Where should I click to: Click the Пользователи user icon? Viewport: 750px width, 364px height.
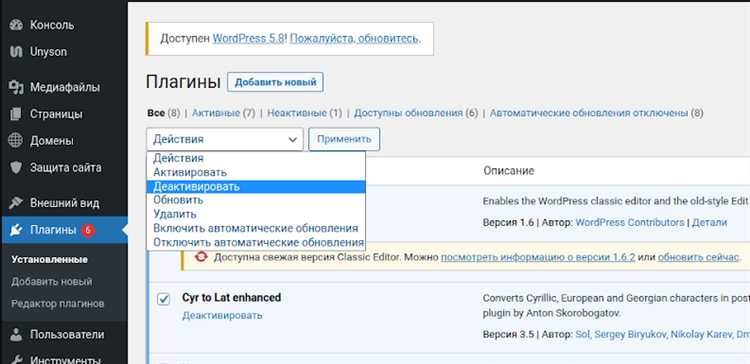pyautogui.click(x=16, y=334)
